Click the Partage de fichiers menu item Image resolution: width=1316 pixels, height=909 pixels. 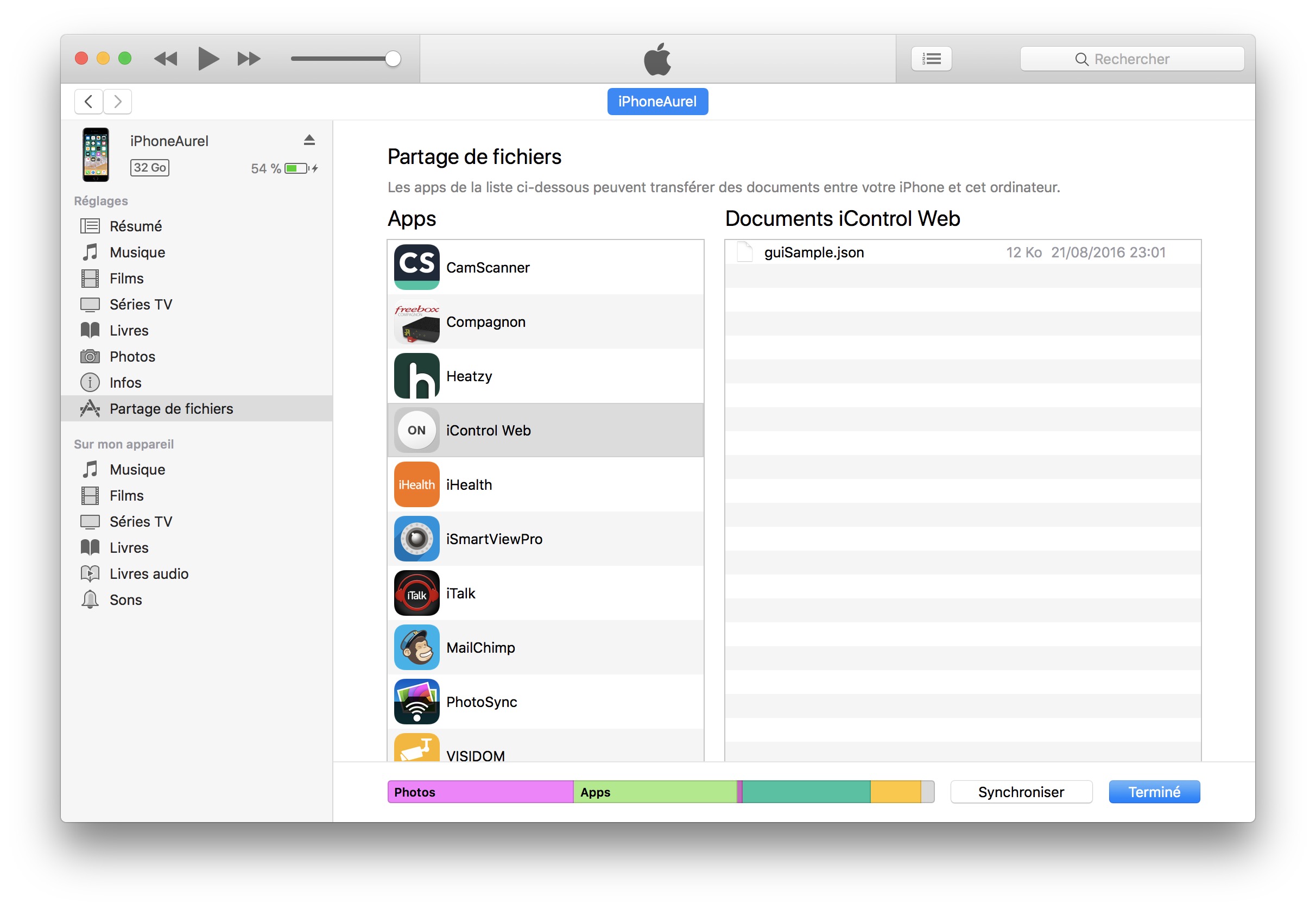[x=172, y=408]
